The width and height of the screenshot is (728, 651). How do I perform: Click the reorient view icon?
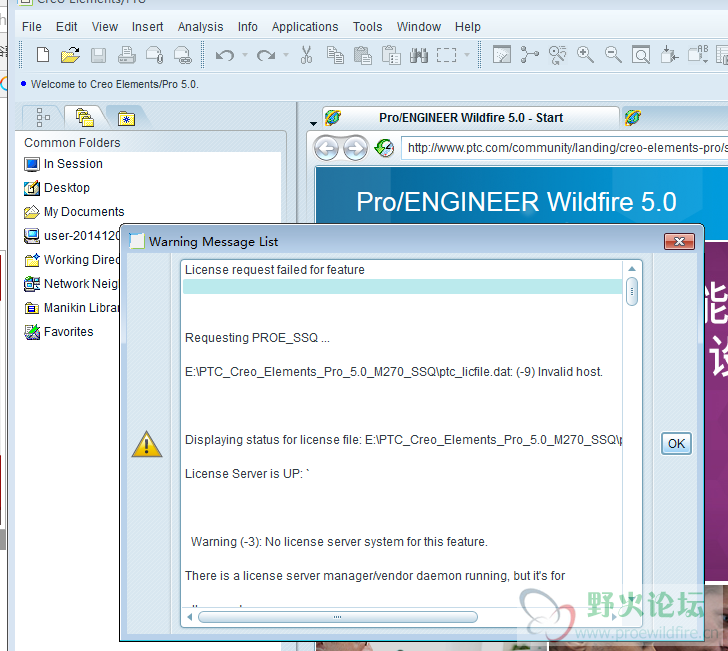point(669,55)
